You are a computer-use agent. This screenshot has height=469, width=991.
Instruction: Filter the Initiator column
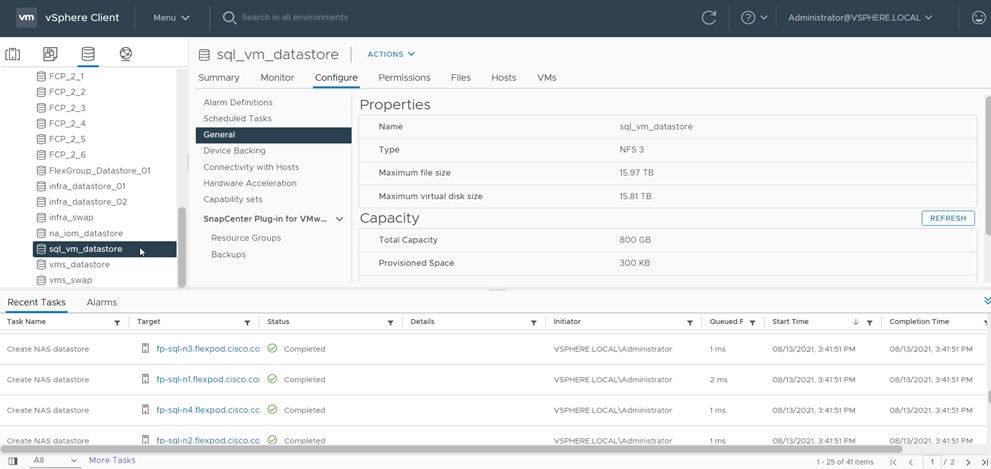click(x=690, y=322)
